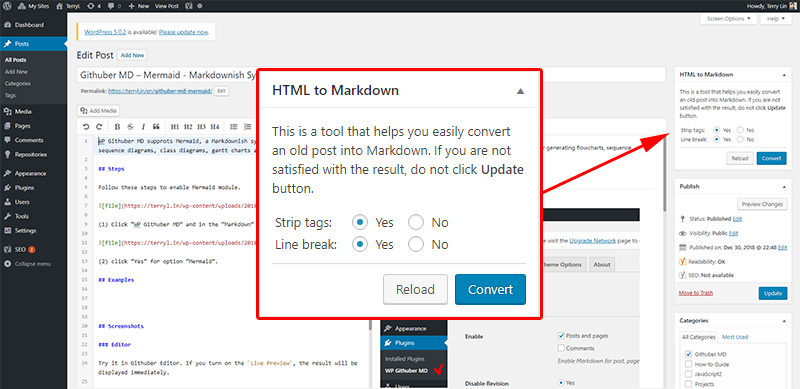800x389 pixels.
Task: Insert heading with the H4 toolbar button
Action: (214, 127)
